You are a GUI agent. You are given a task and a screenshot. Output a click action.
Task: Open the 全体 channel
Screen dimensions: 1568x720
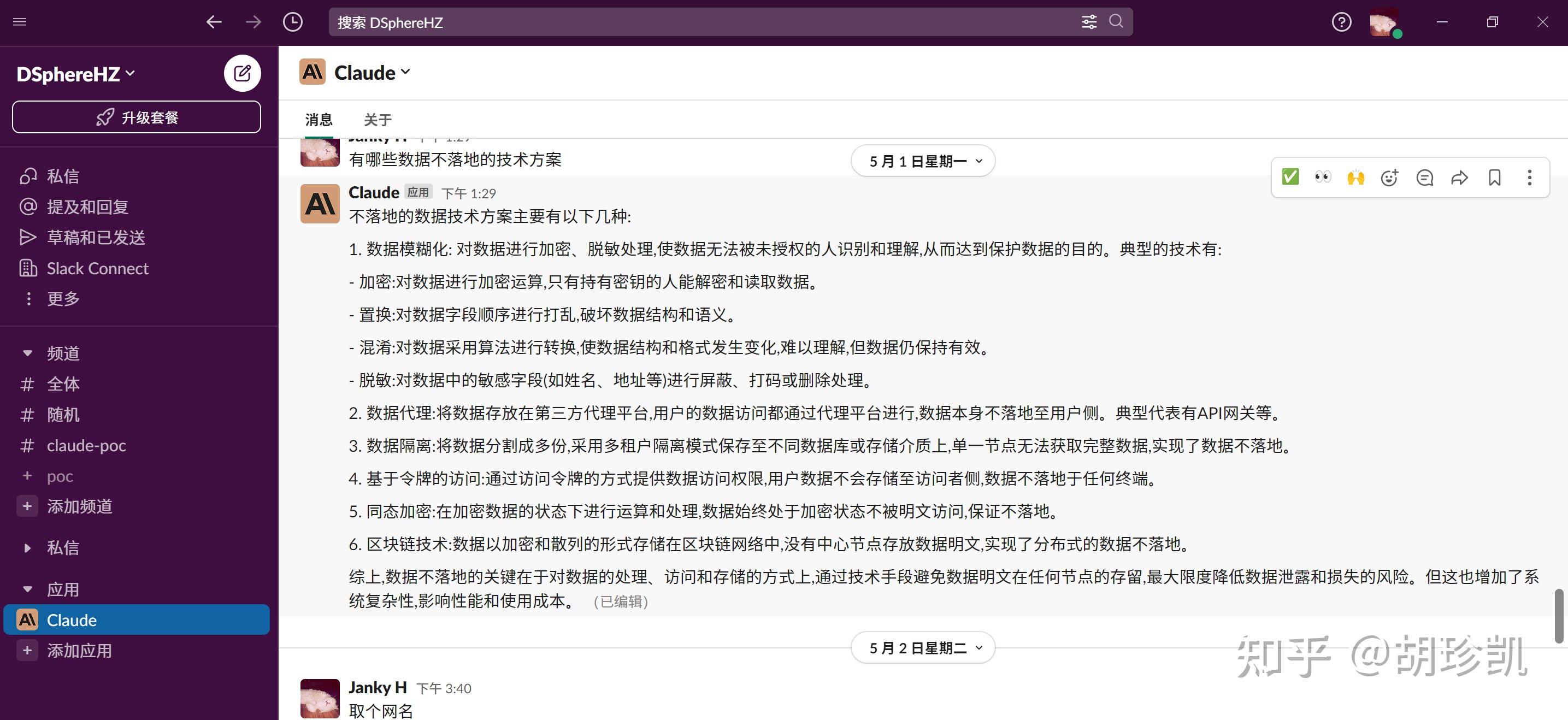[50, 384]
